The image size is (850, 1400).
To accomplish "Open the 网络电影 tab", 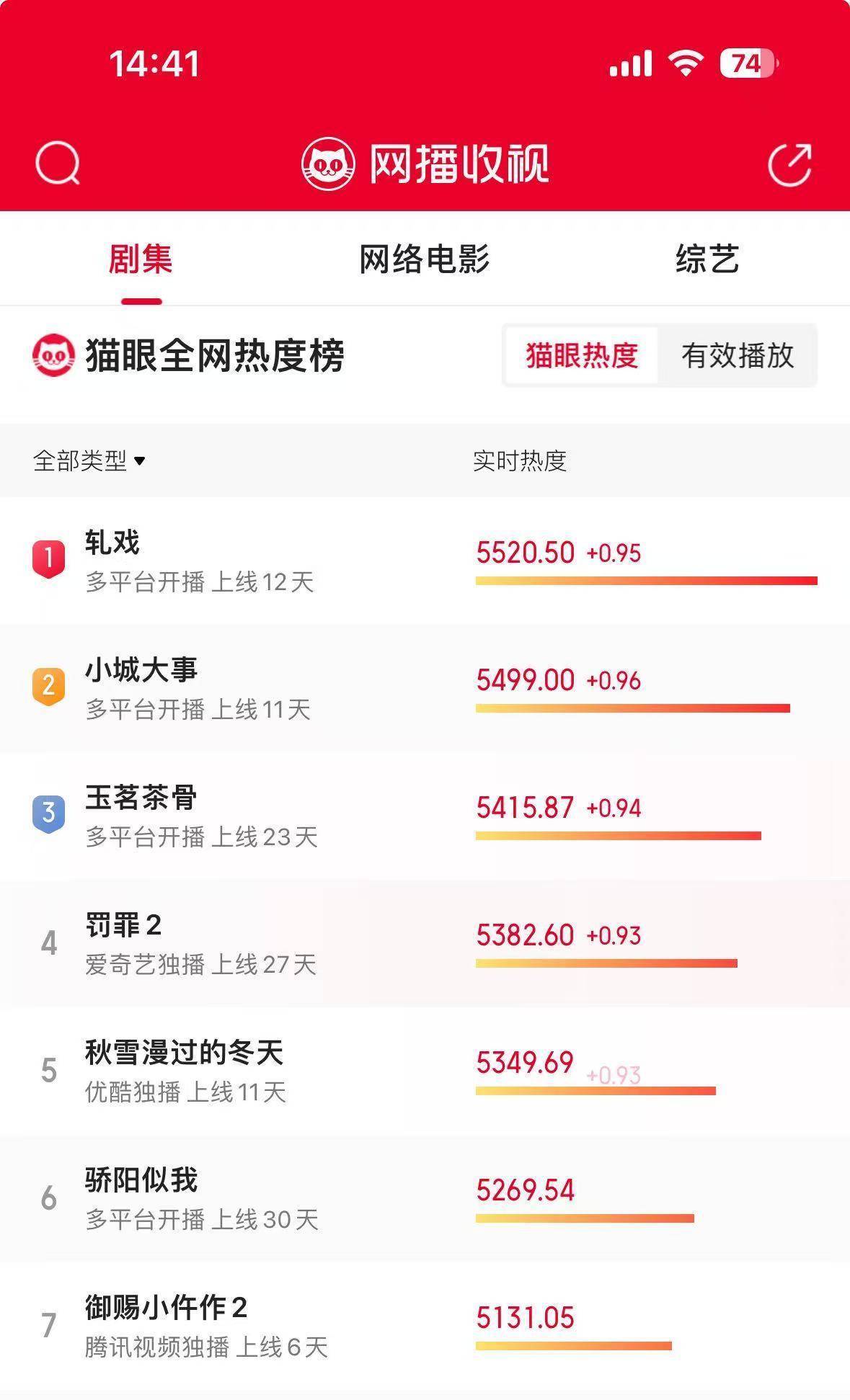I will pyautogui.click(x=424, y=259).
